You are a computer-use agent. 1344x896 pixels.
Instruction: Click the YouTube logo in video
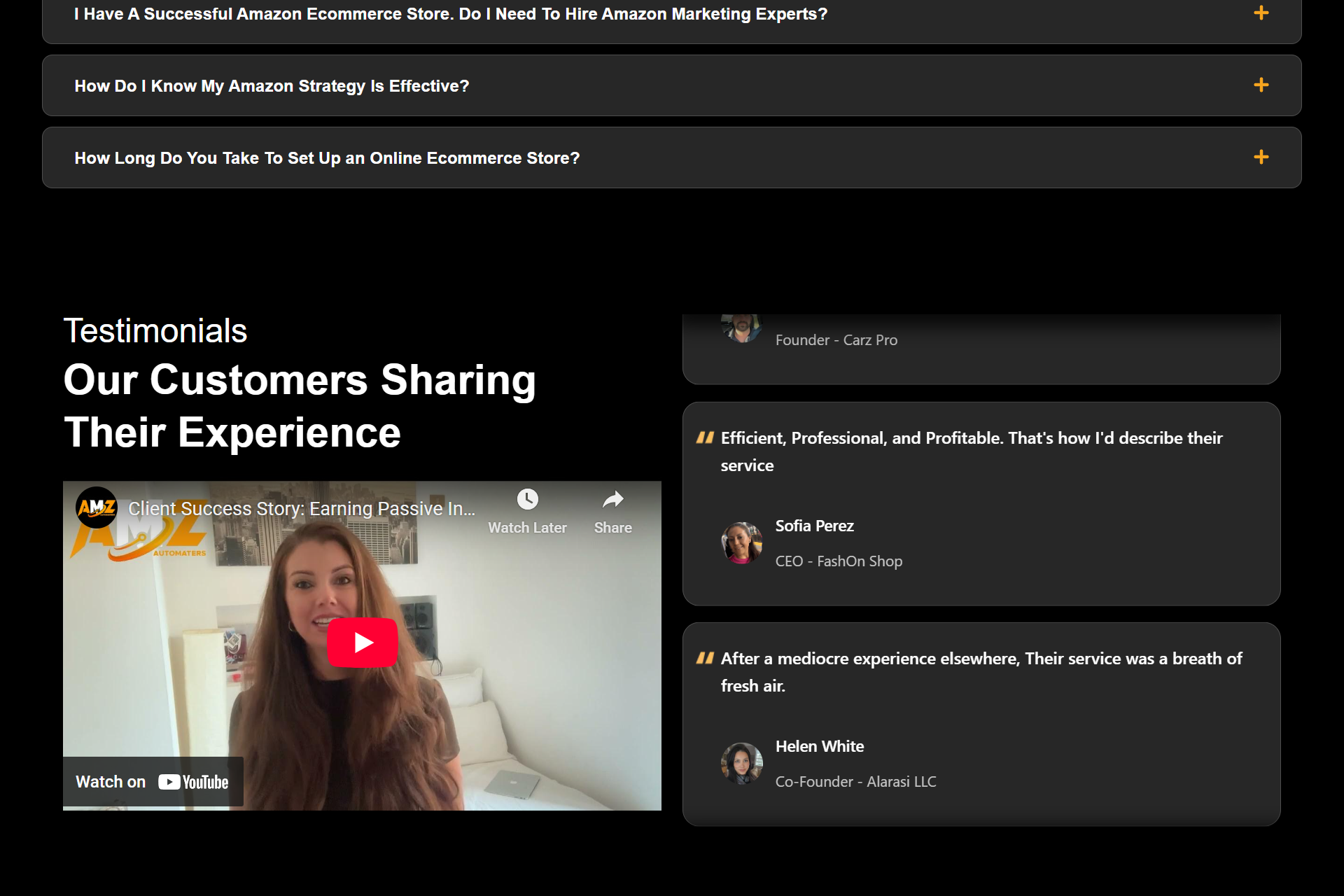coord(193,782)
